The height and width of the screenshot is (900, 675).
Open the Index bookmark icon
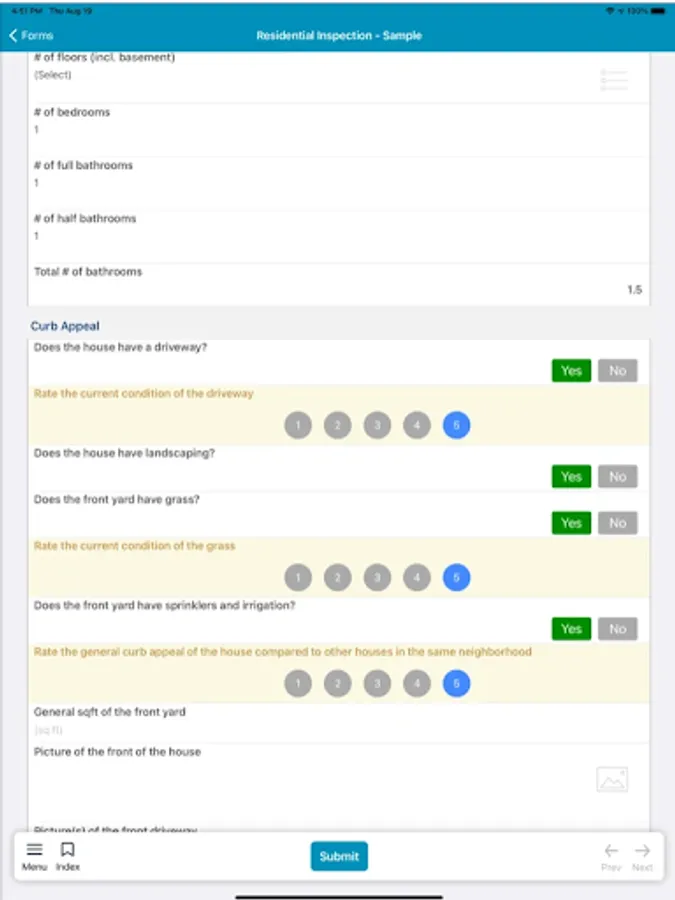[68, 850]
